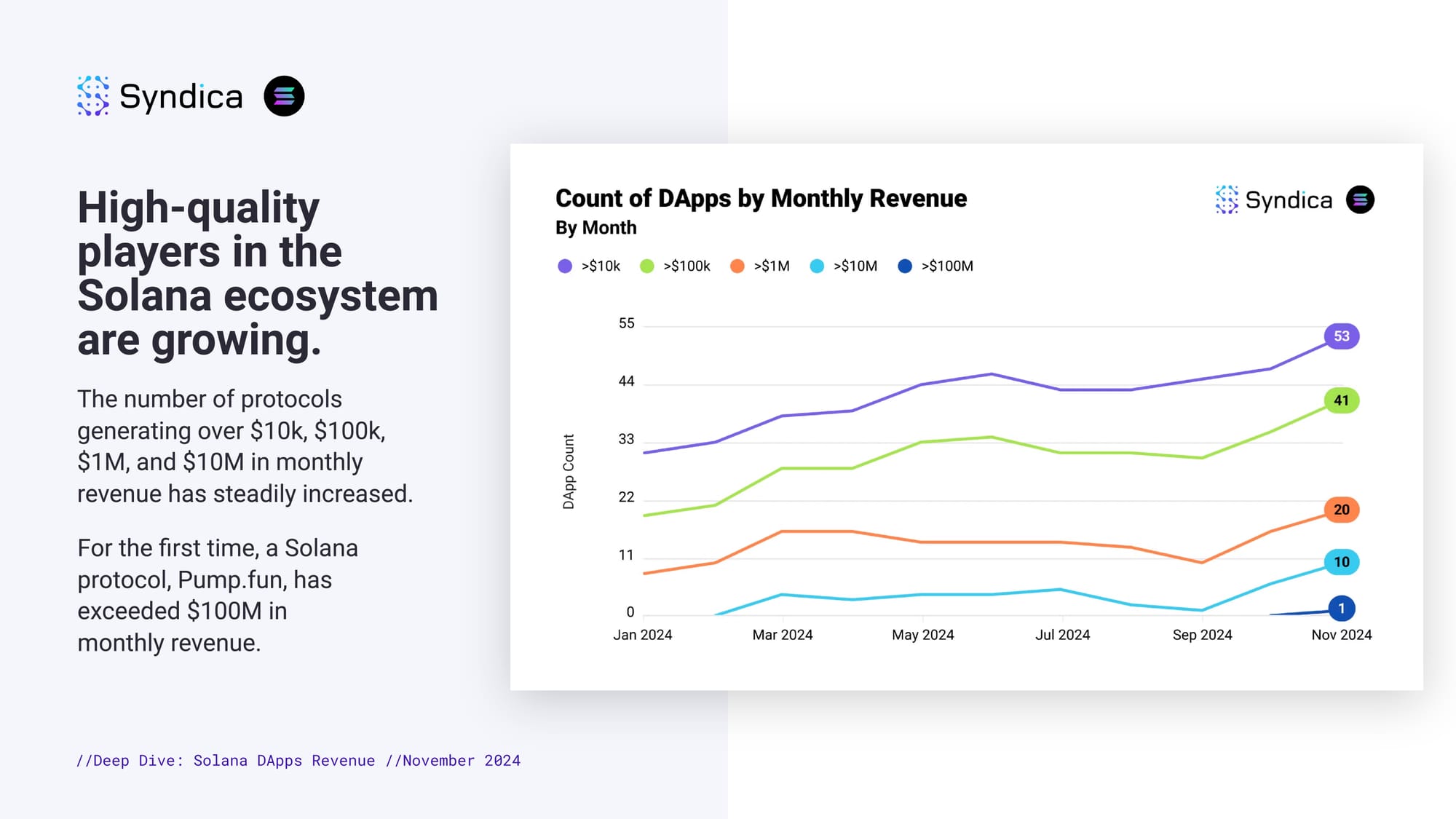Screen dimensions: 1456x819
Task: Click the cyan 10 data label bubble
Action: click(x=1341, y=562)
